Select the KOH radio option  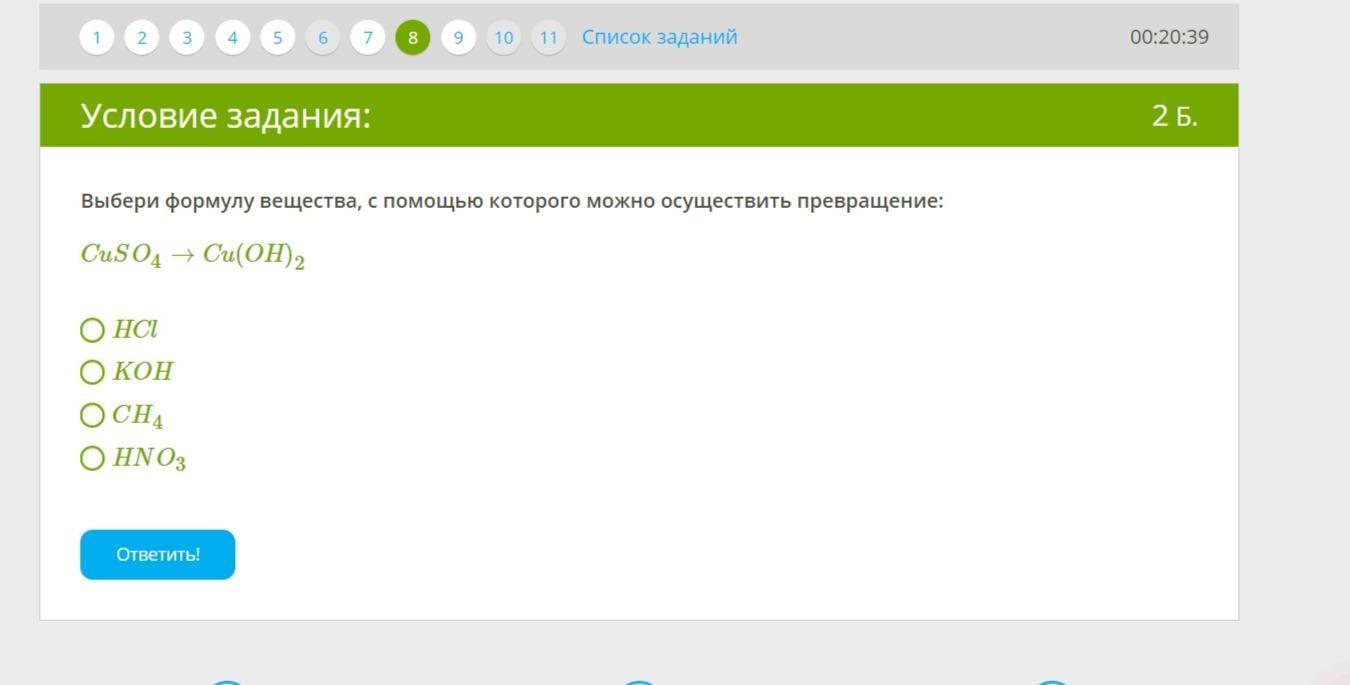point(92,372)
